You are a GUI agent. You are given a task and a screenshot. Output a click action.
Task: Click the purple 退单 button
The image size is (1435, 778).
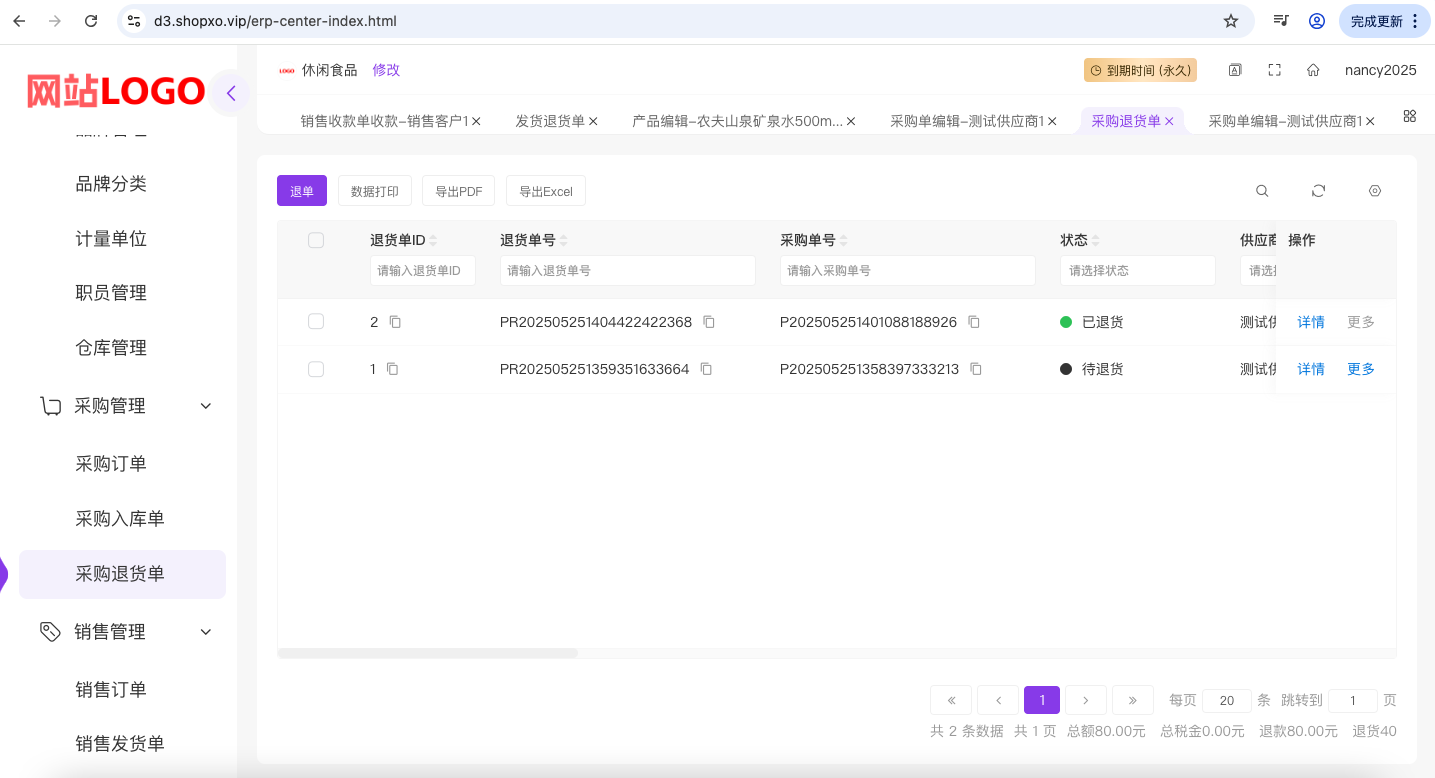pos(302,191)
